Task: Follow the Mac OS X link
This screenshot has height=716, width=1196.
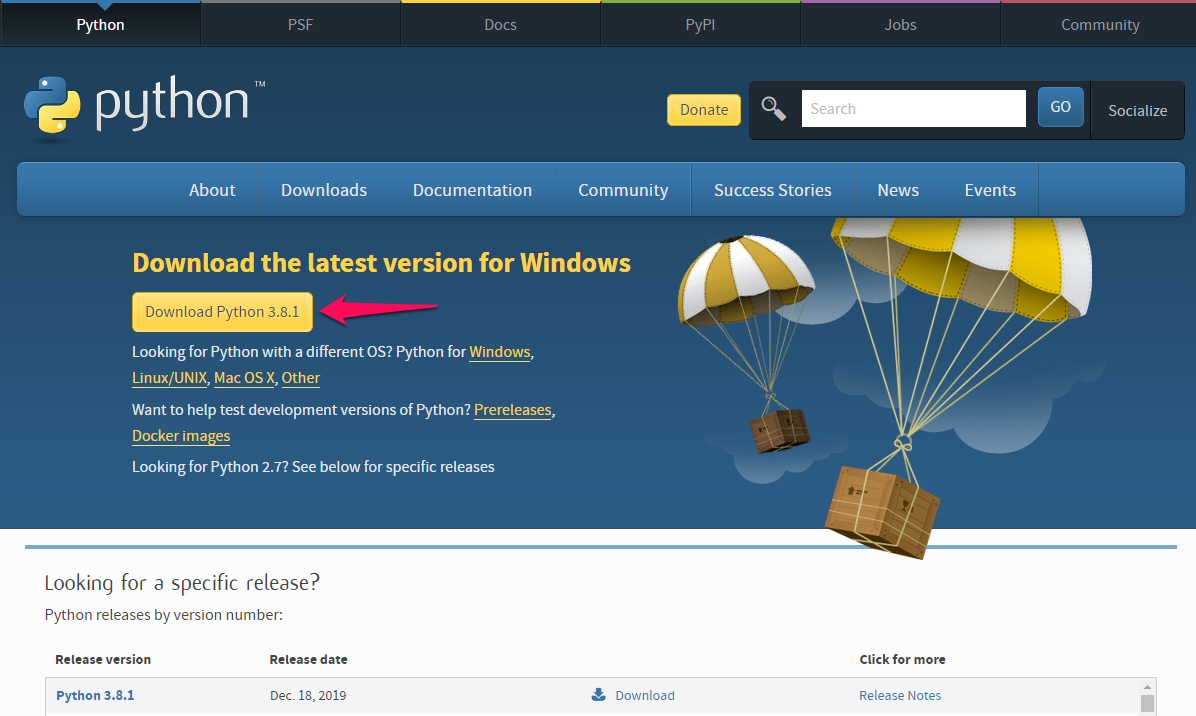Action: pyautogui.click(x=244, y=377)
